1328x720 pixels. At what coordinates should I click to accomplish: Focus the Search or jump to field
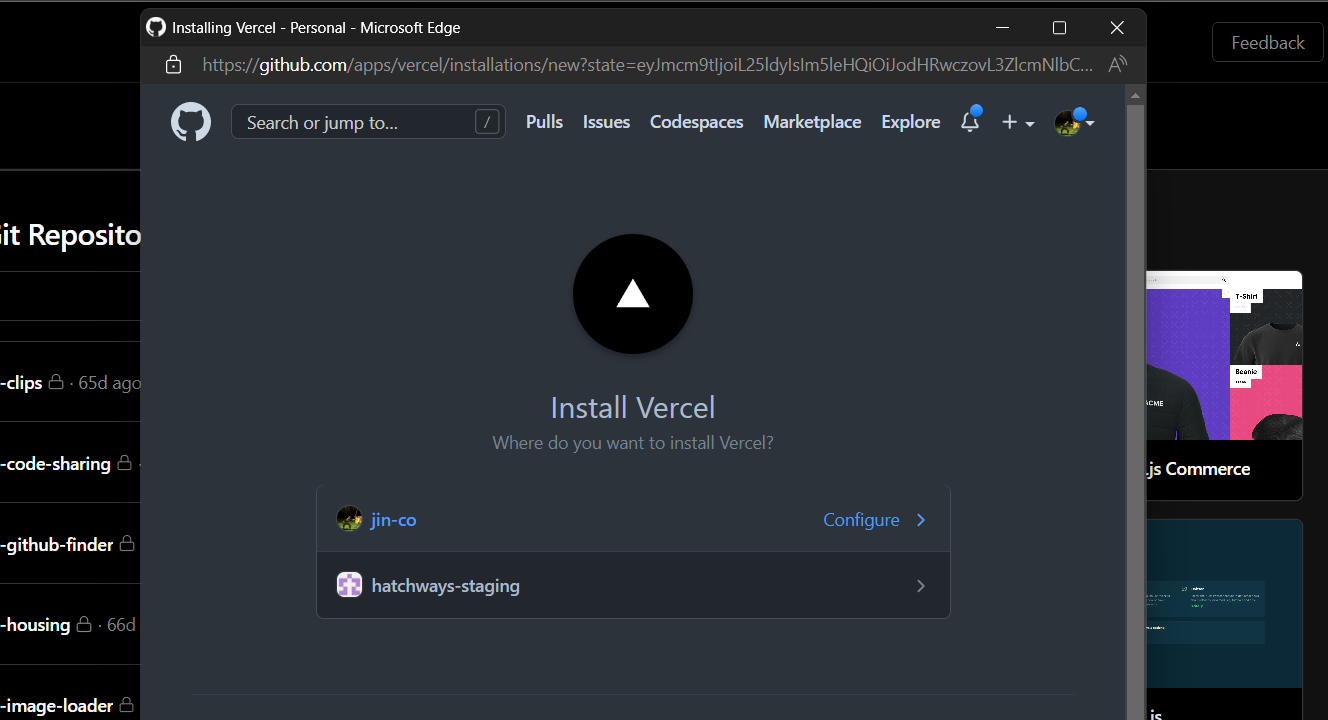(368, 122)
